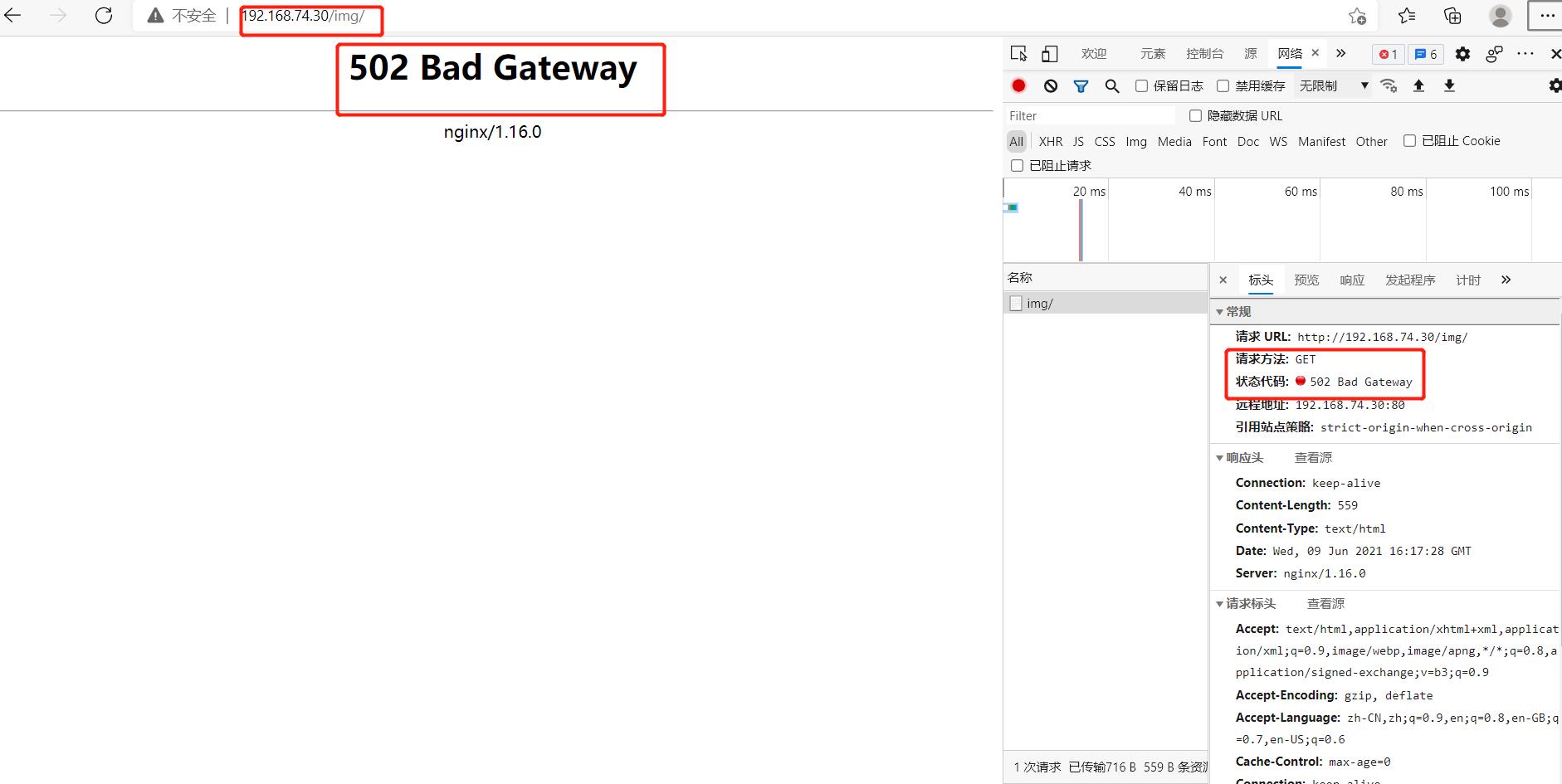
Task: Filter requests by CSS
Action: [1105, 141]
